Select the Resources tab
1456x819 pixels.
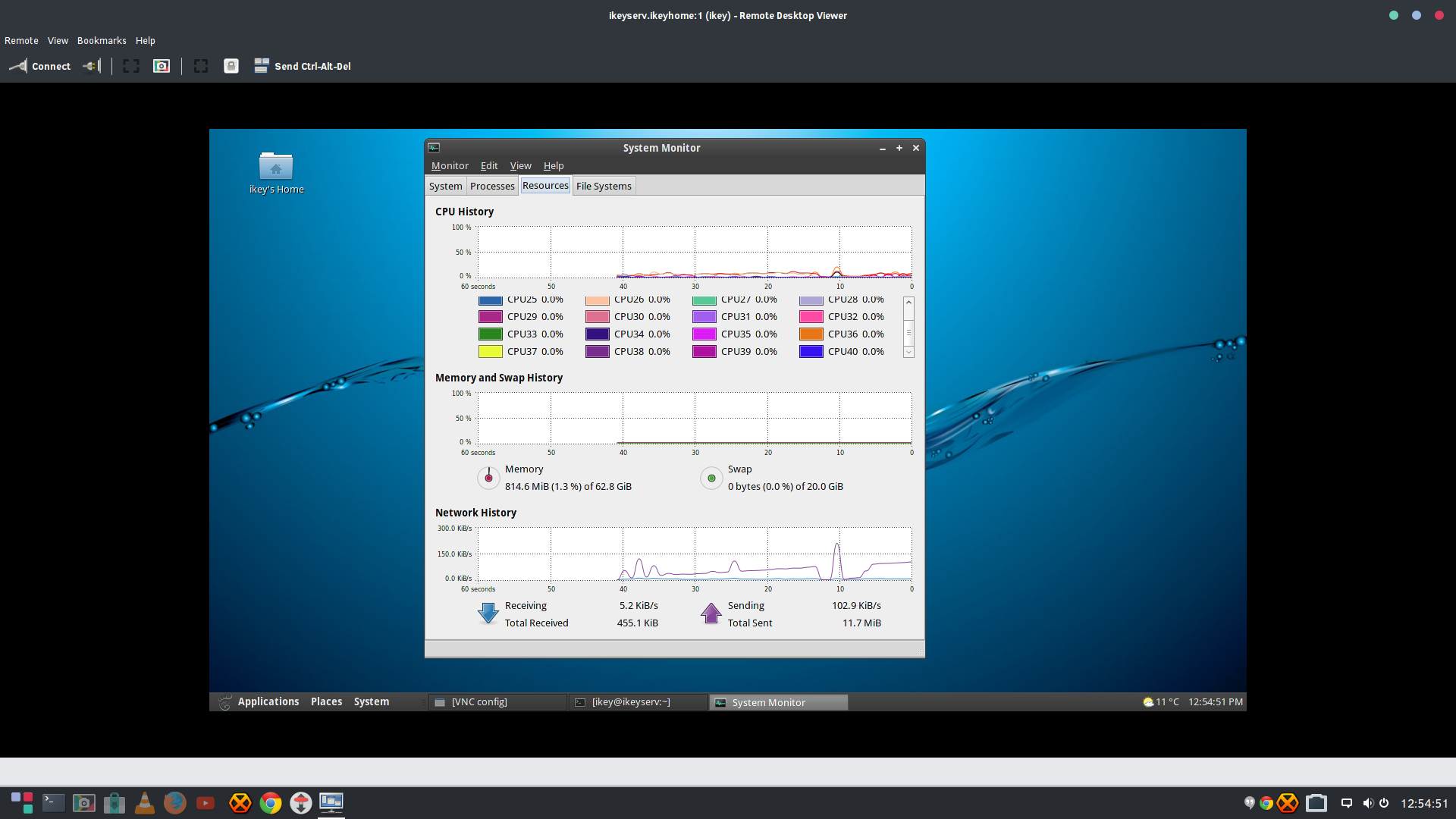[x=545, y=185]
